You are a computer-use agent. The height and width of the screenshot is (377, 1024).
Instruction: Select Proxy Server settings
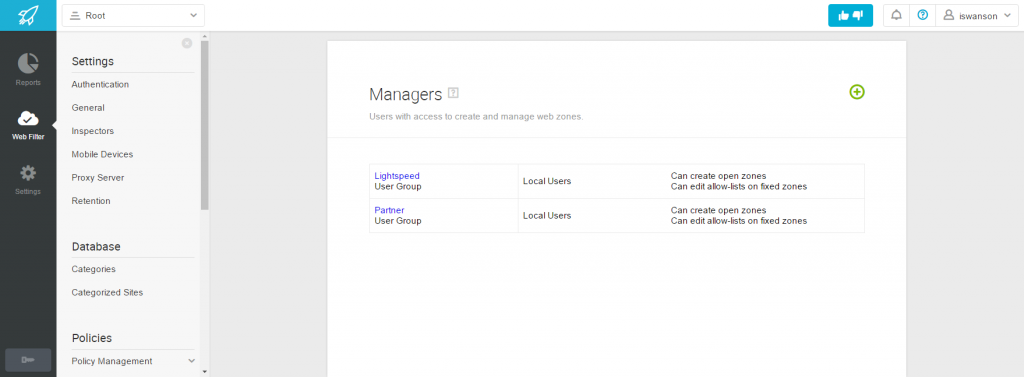click(x=98, y=178)
